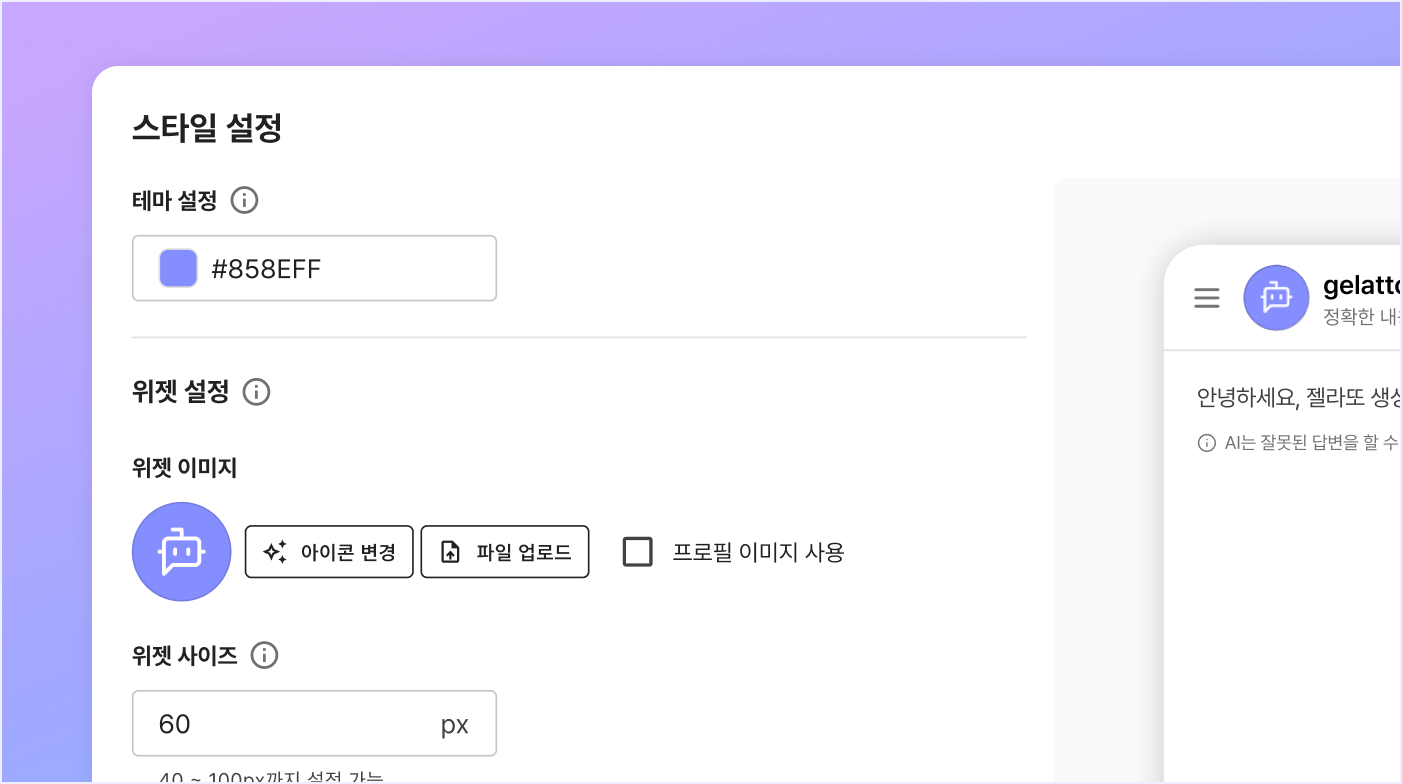The image size is (1402, 784).
Task: Click the #858EFF hex color text field
Action: pos(340,268)
